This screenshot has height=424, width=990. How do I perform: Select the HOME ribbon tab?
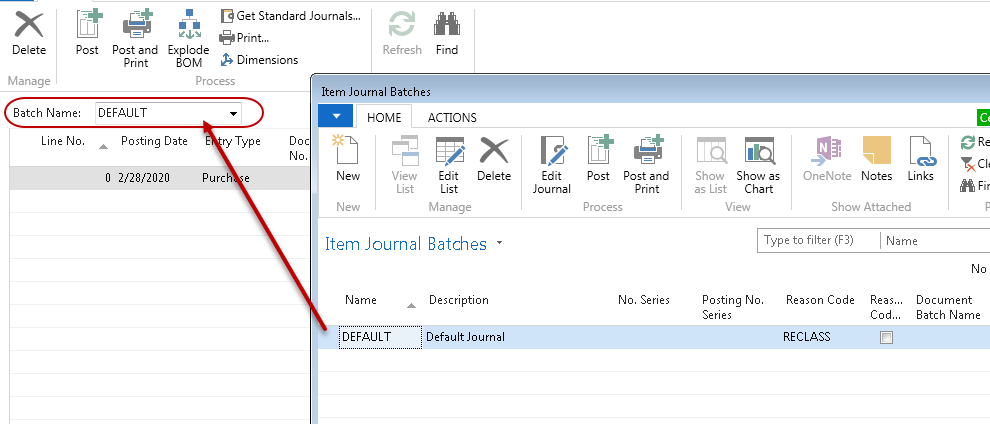coord(384,118)
